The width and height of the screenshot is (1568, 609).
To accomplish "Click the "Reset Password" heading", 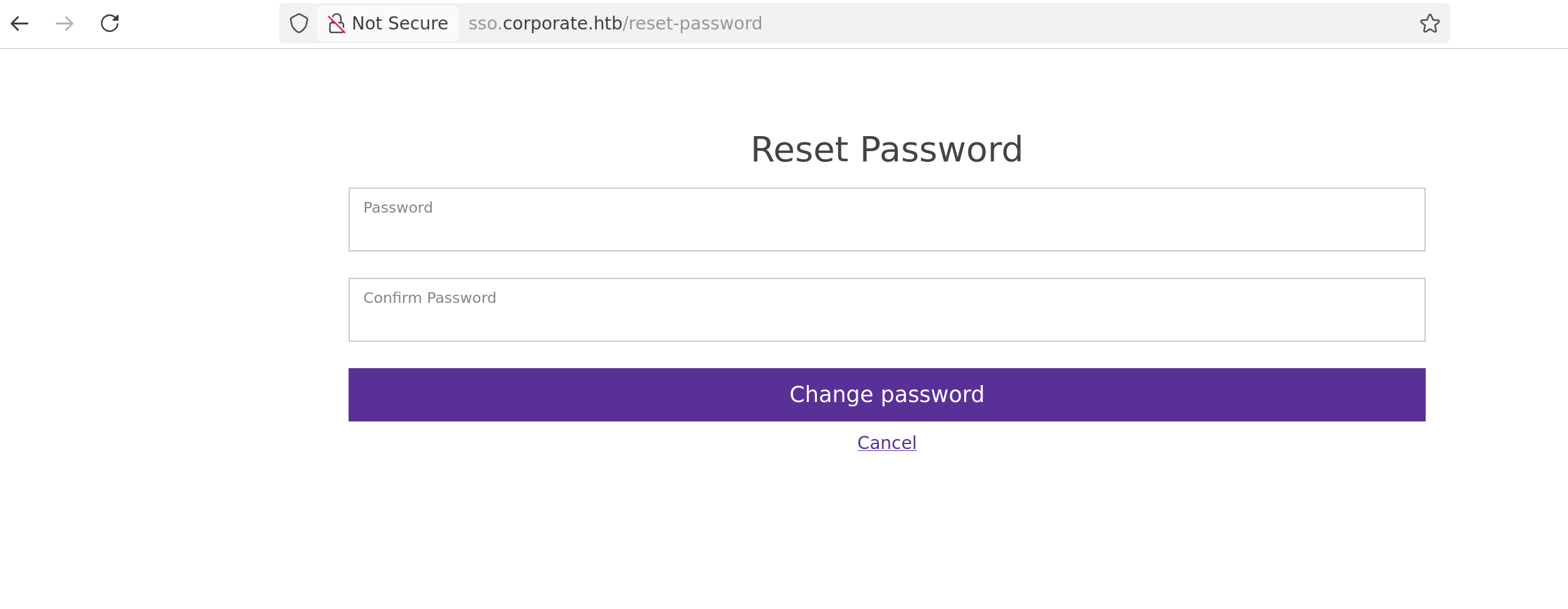I will [887, 149].
